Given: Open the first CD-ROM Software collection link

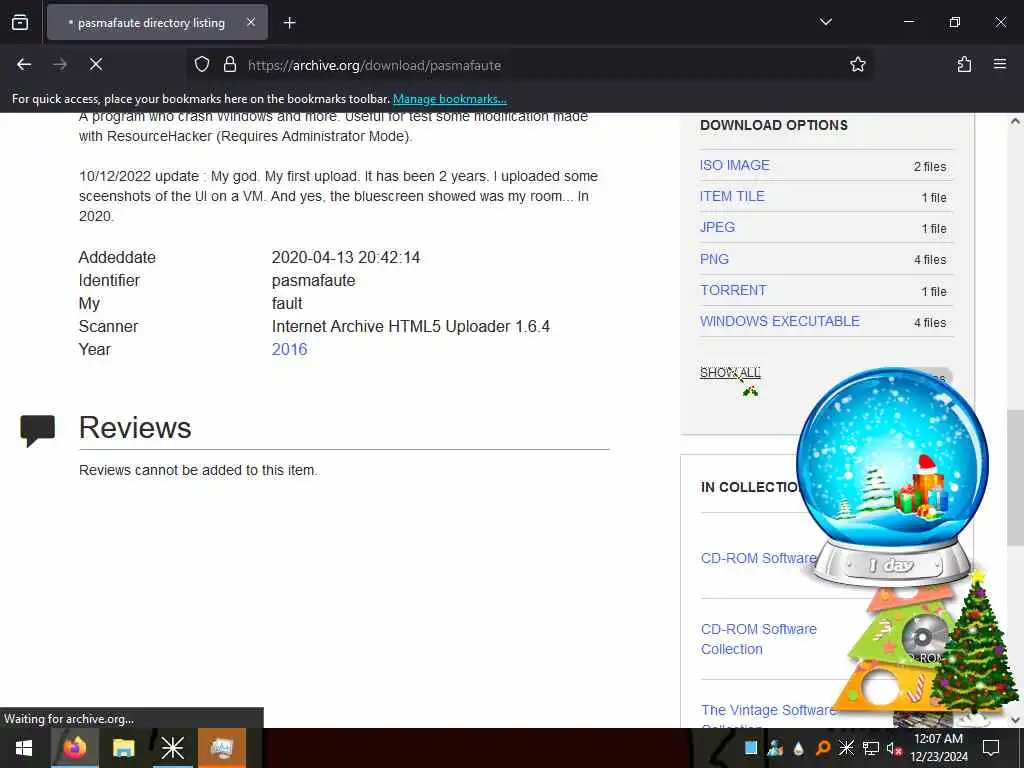Looking at the screenshot, I should pyautogui.click(x=758, y=558).
